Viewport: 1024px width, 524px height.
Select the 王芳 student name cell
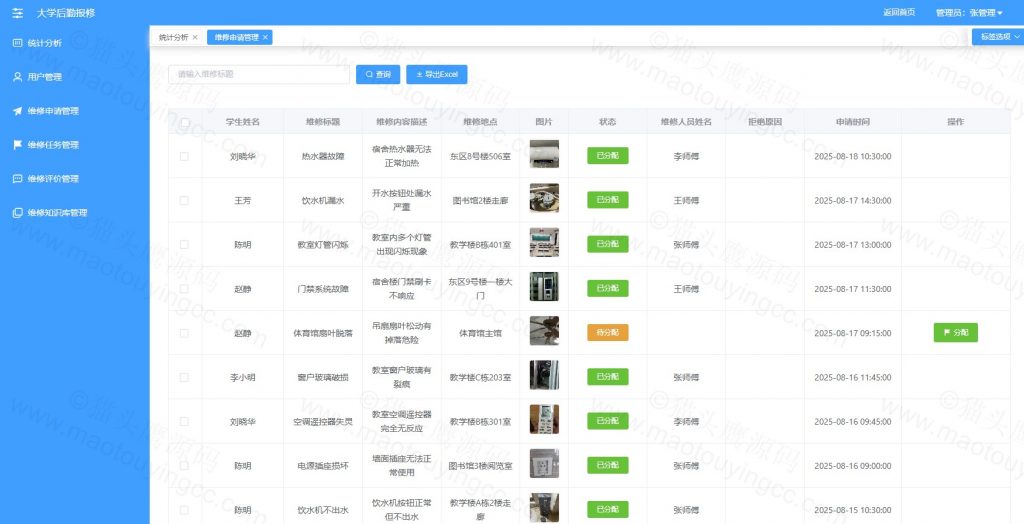coord(242,201)
